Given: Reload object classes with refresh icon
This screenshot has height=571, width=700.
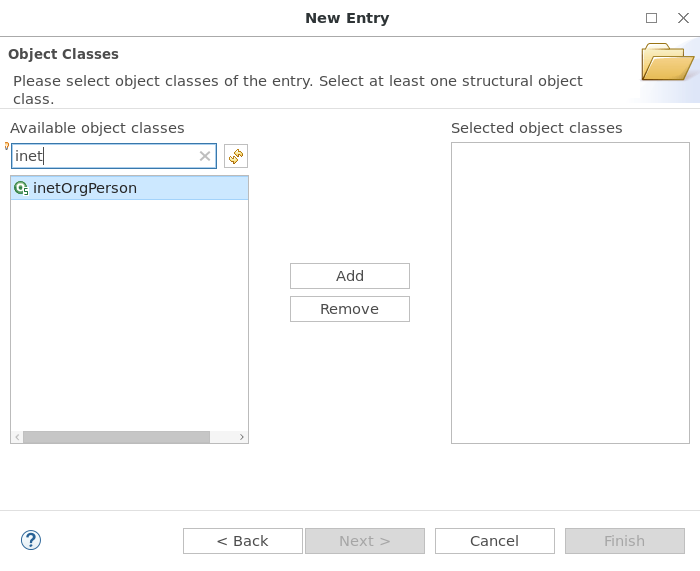Looking at the screenshot, I should click(x=236, y=156).
